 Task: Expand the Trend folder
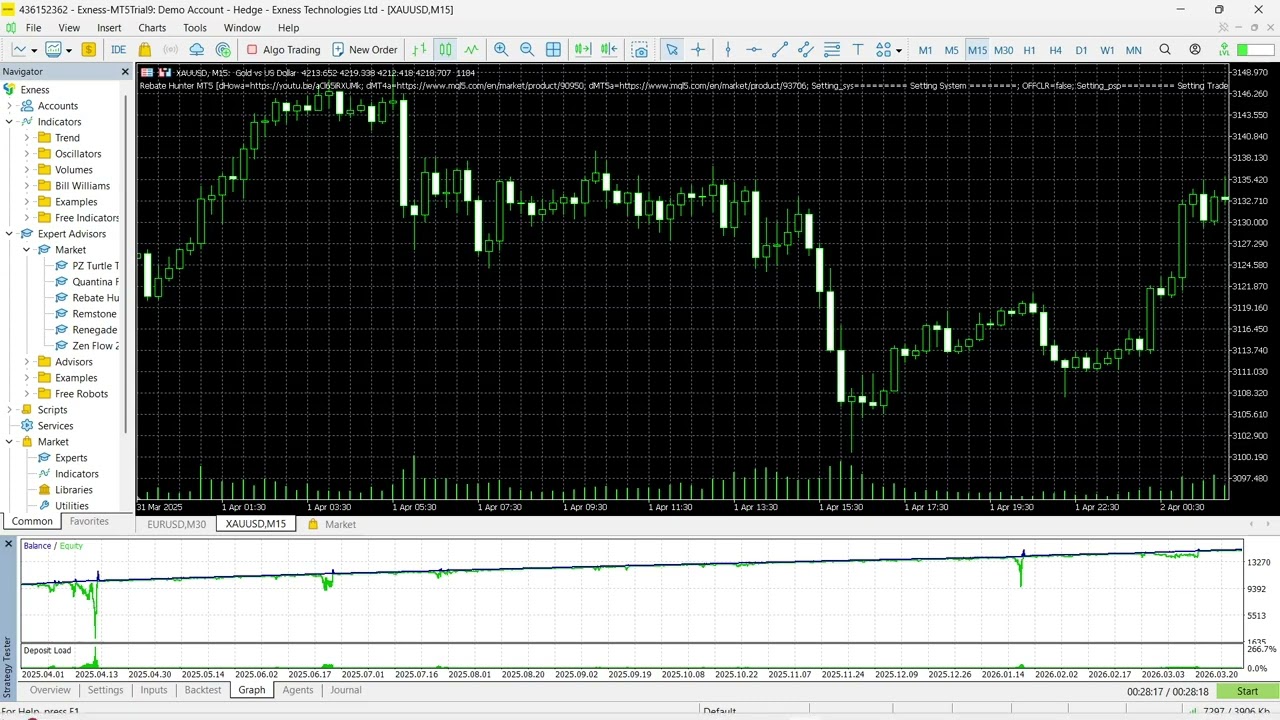[x=27, y=138]
